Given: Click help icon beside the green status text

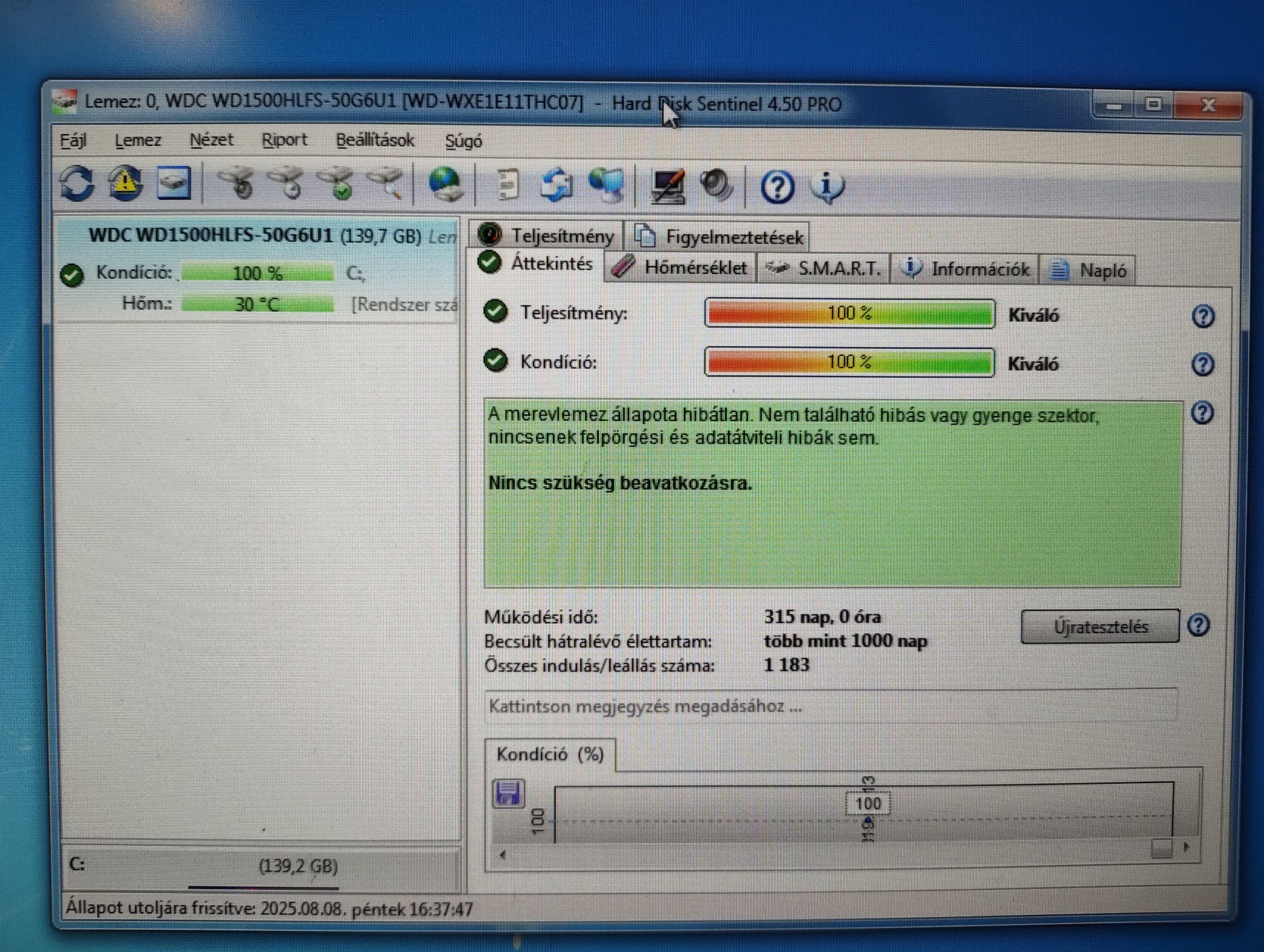Looking at the screenshot, I should (1203, 413).
